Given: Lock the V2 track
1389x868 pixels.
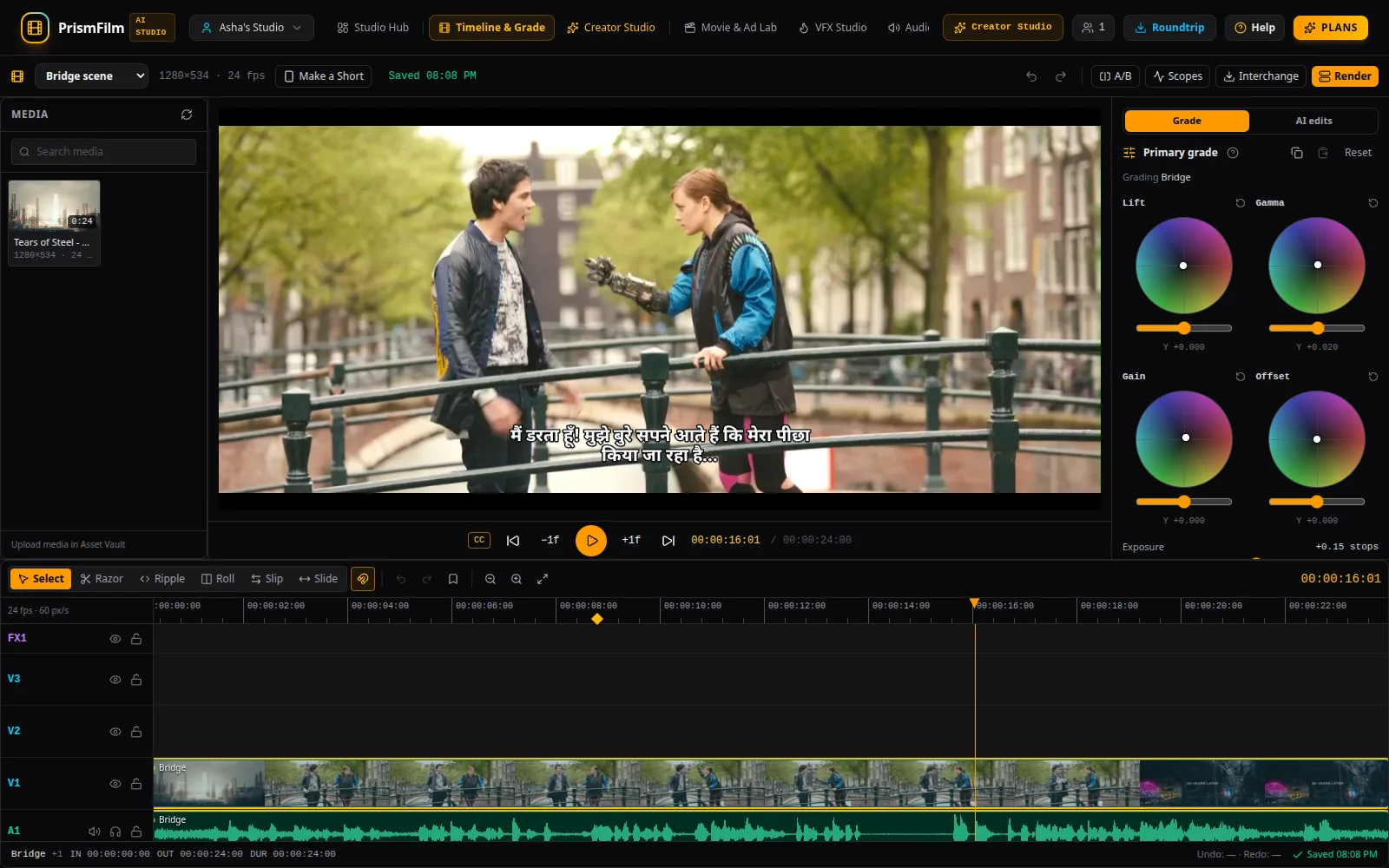Looking at the screenshot, I should tap(136, 732).
